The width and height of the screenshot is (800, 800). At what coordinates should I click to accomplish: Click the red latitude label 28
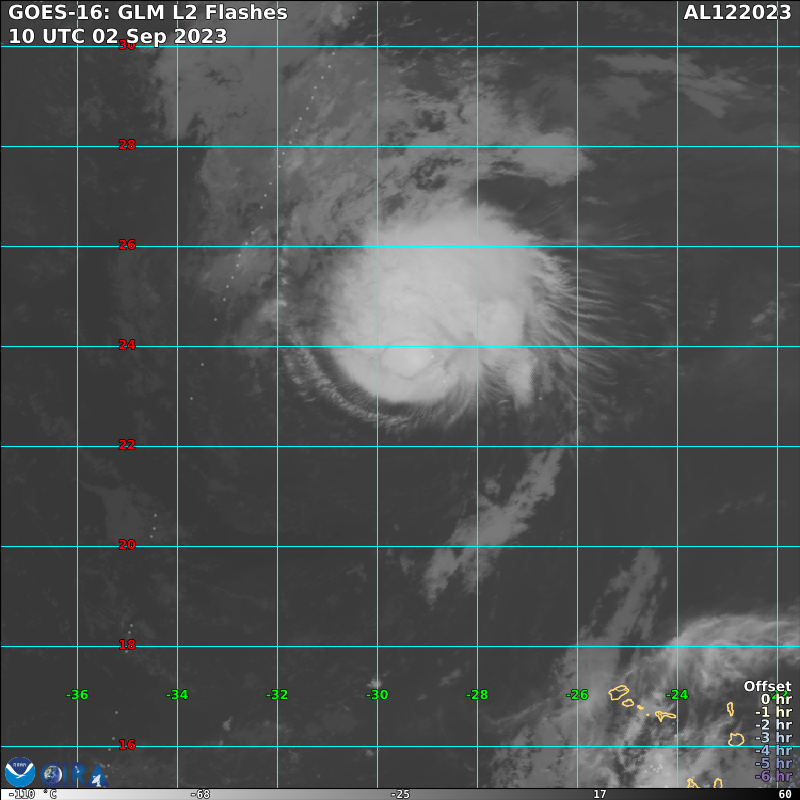pyautogui.click(x=127, y=145)
